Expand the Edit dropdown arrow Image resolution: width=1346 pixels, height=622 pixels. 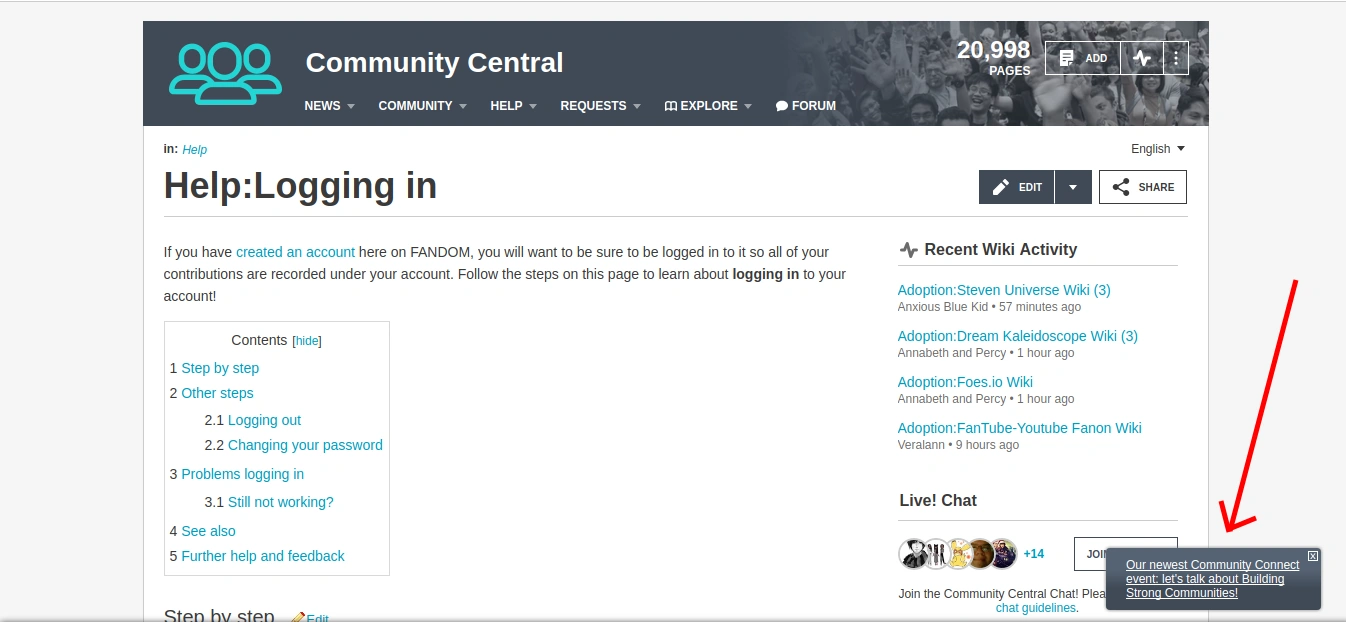[1073, 187]
